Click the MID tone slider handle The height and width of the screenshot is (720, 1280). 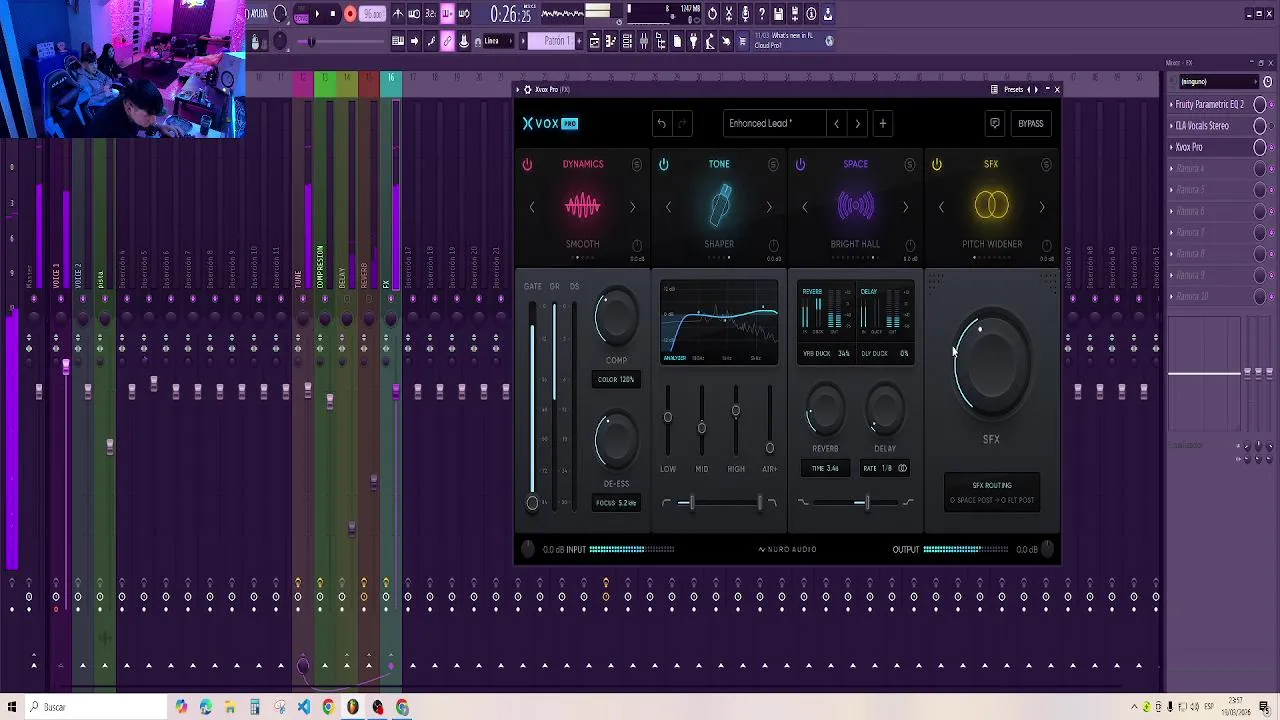(701, 428)
